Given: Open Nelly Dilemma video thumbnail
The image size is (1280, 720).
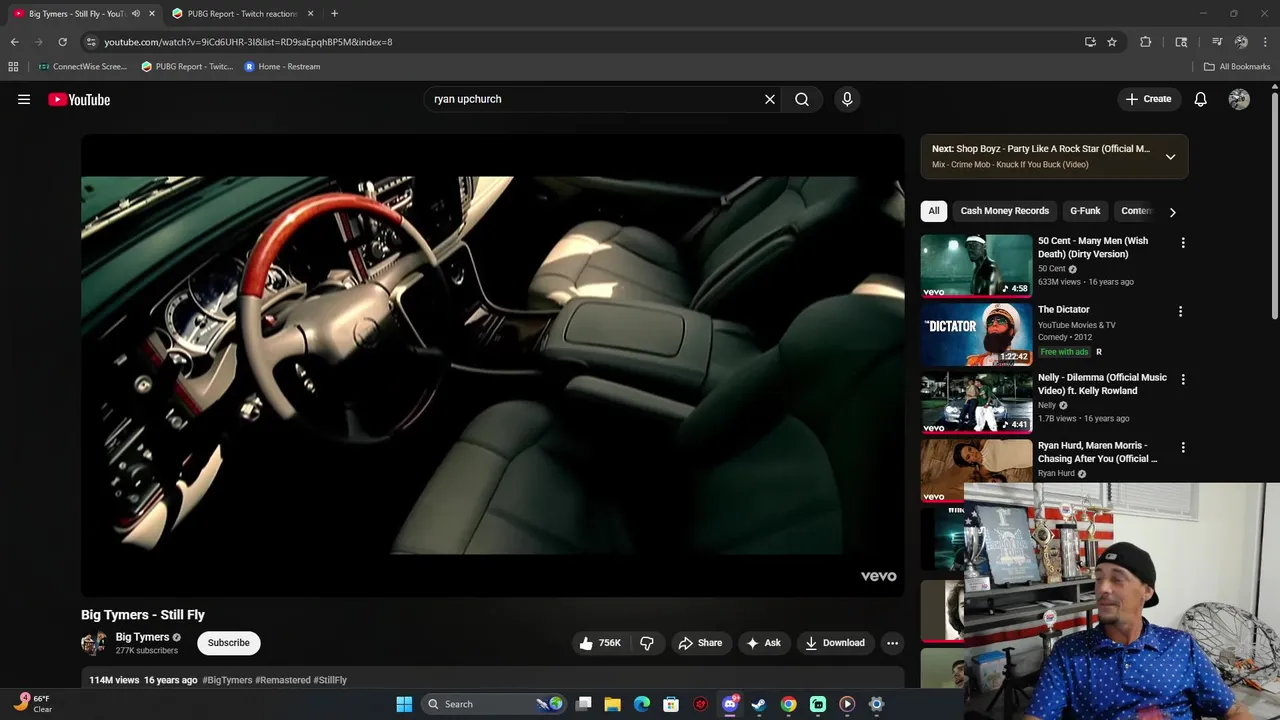Looking at the screenshot, I should [x=976, y=402].
